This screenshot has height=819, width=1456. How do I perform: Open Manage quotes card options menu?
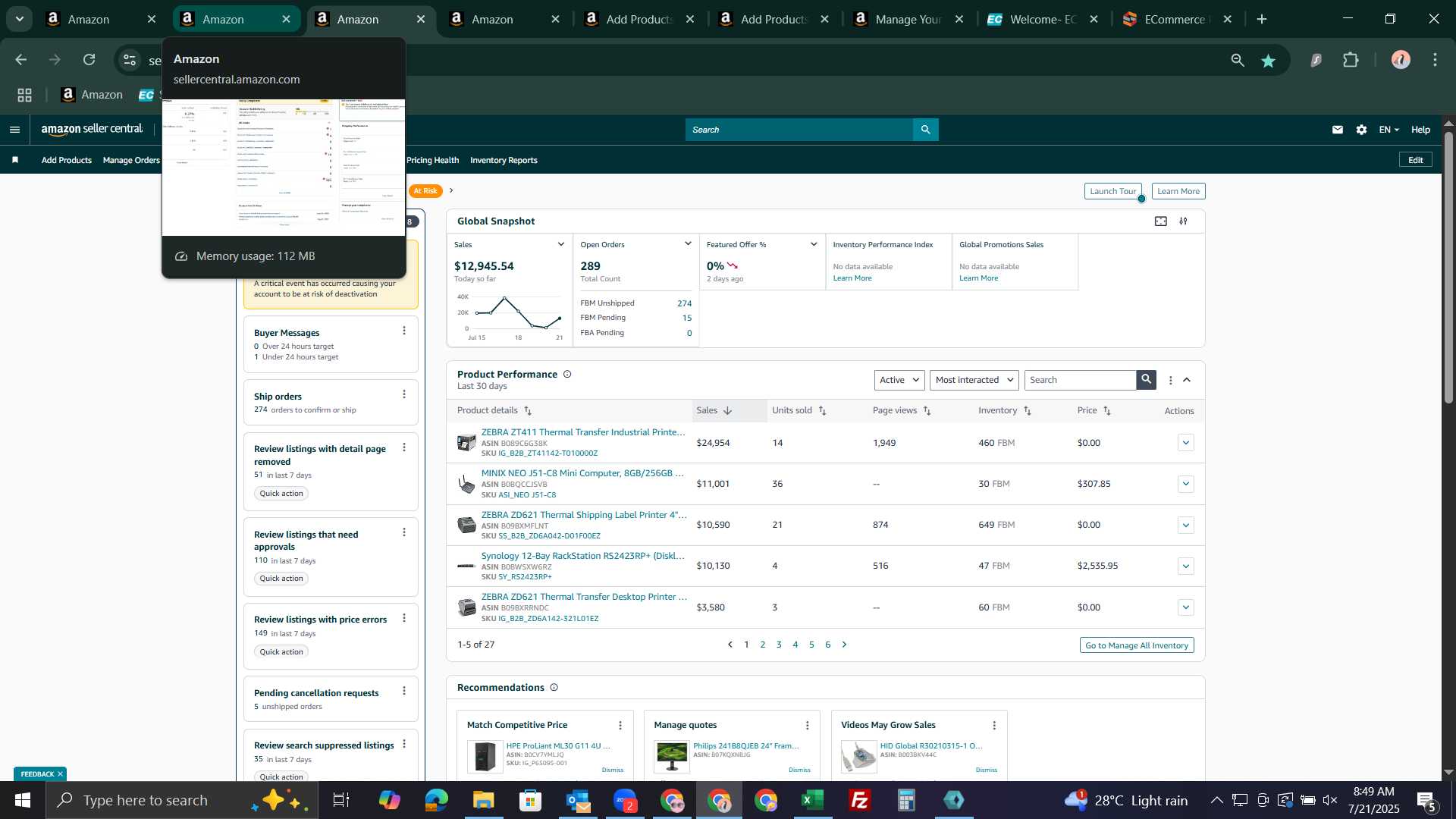808,726
